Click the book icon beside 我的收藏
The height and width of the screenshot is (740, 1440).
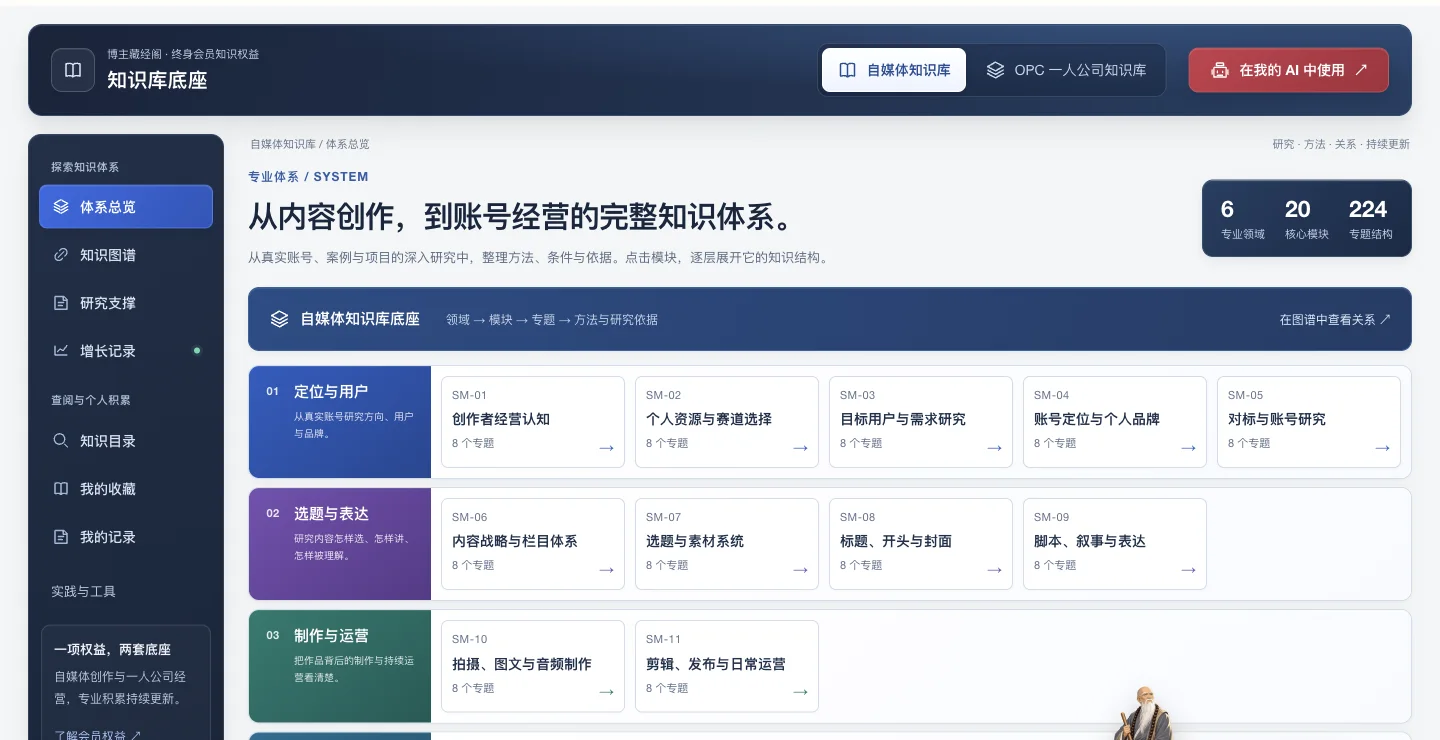[61, 489]
